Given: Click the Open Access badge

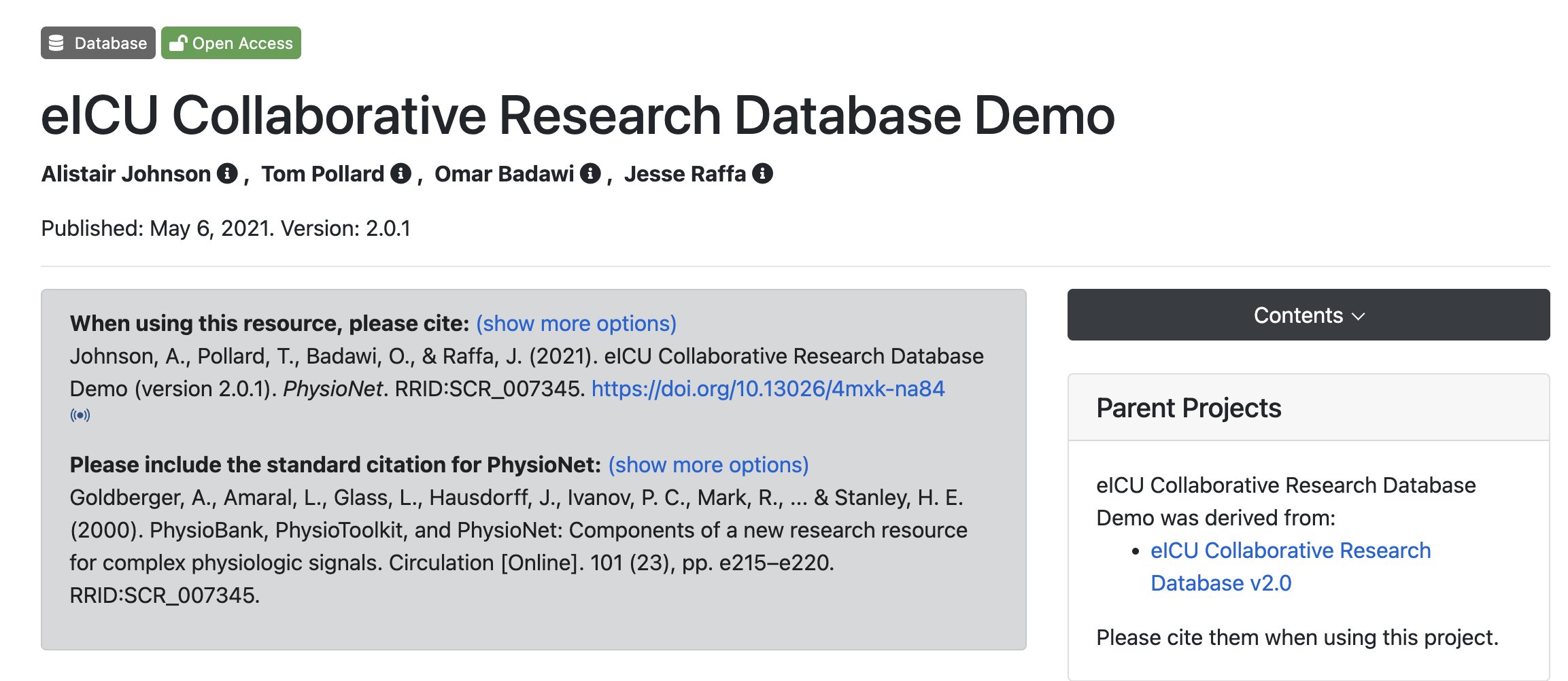Looking at the screenshot, I should pos(231,43).
